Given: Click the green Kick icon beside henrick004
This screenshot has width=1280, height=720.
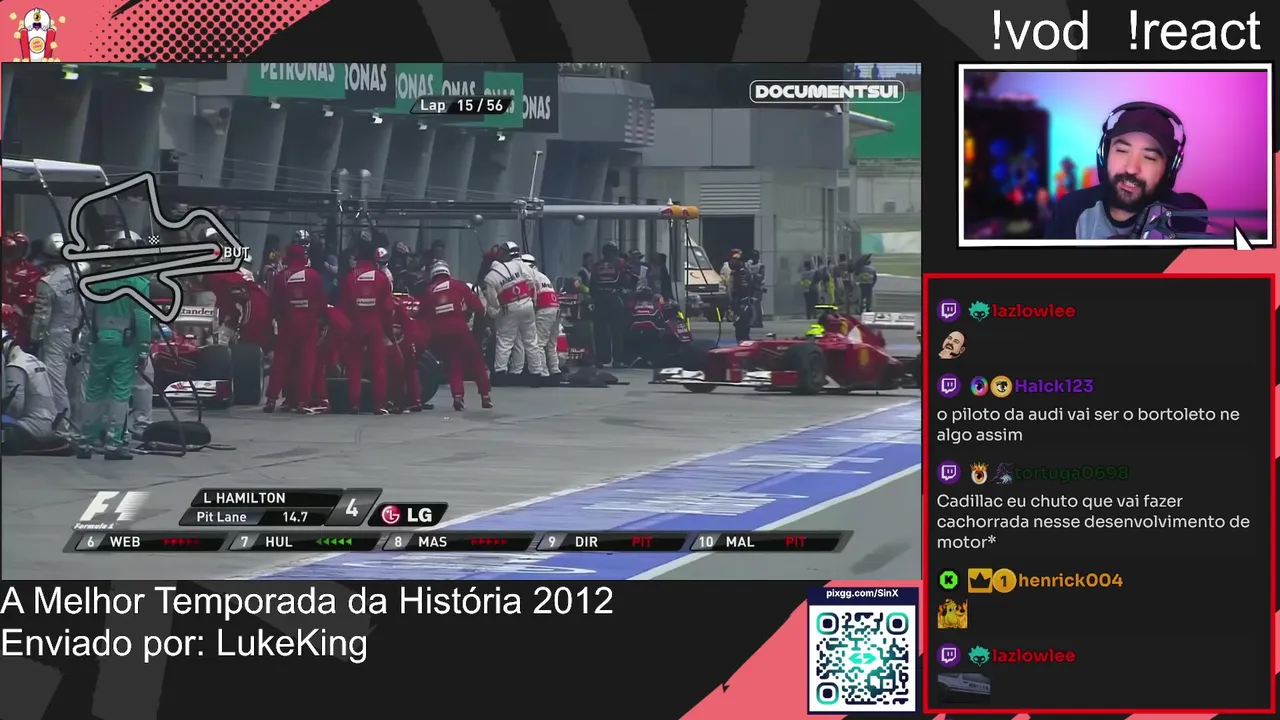Looking at the screenshot, I should pyautogui.click(x=949, y=580).
